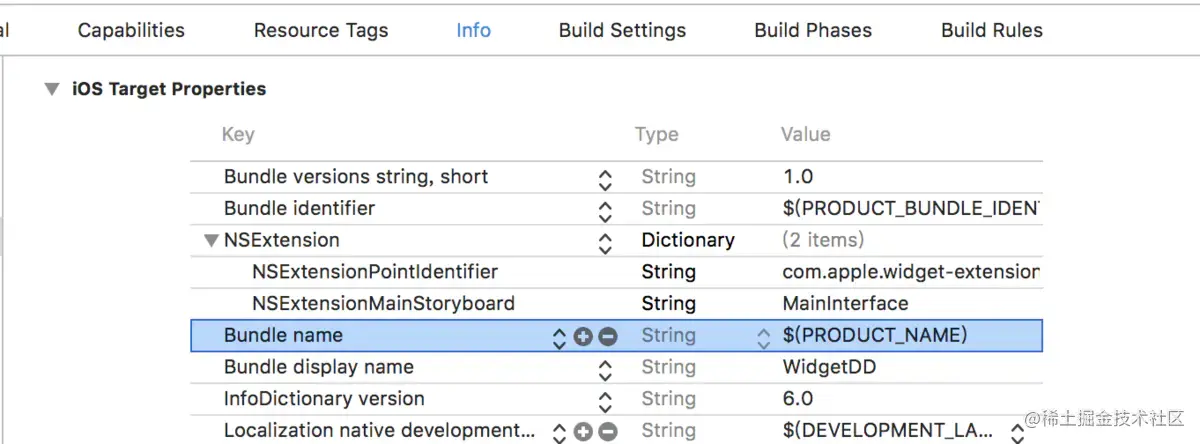This screenshot has height=444, width=1200.
Task: Select the Resource Tags tab
Action: [321, 30]
